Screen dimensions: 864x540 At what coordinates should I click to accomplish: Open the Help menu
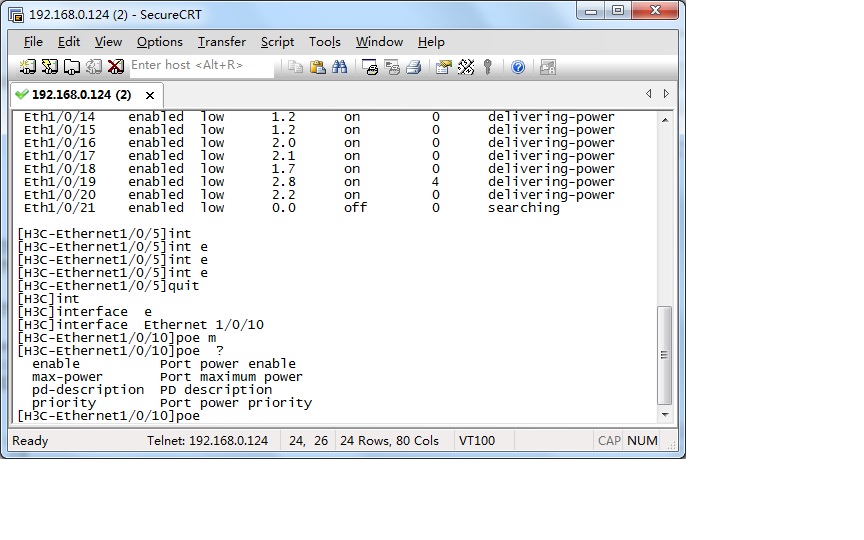tap(431, 42)
